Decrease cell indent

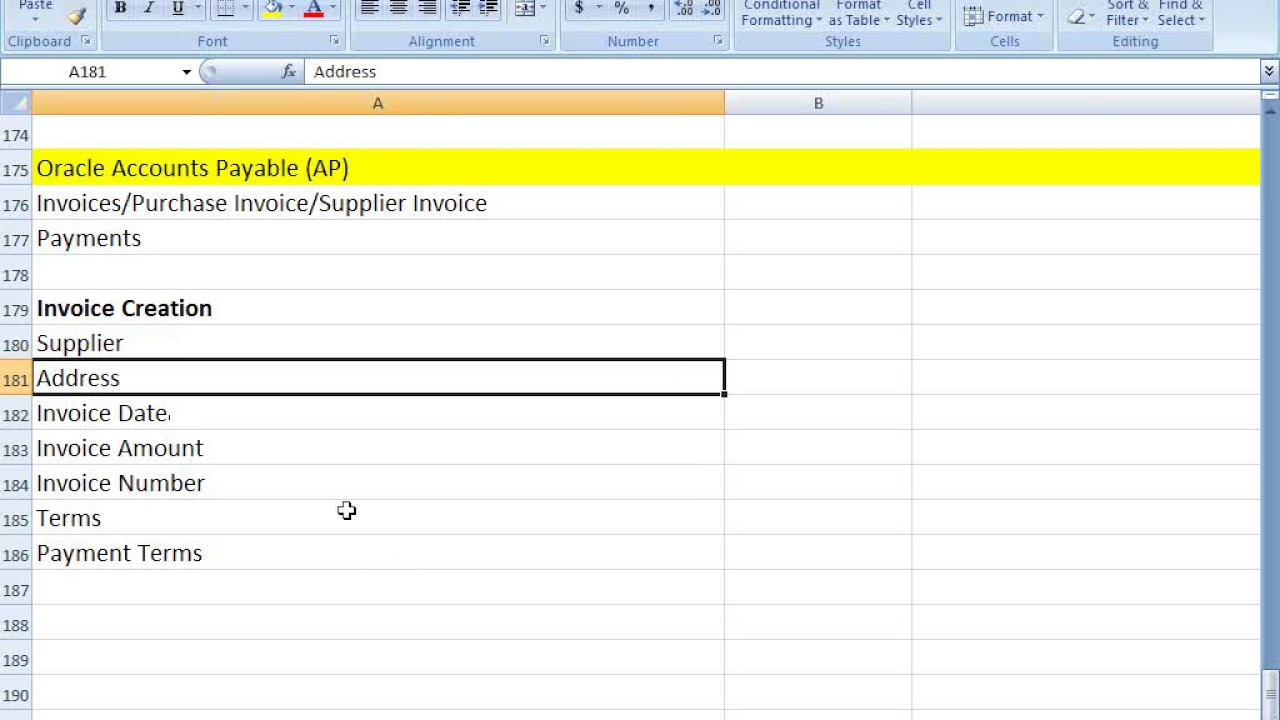[460, 9]
